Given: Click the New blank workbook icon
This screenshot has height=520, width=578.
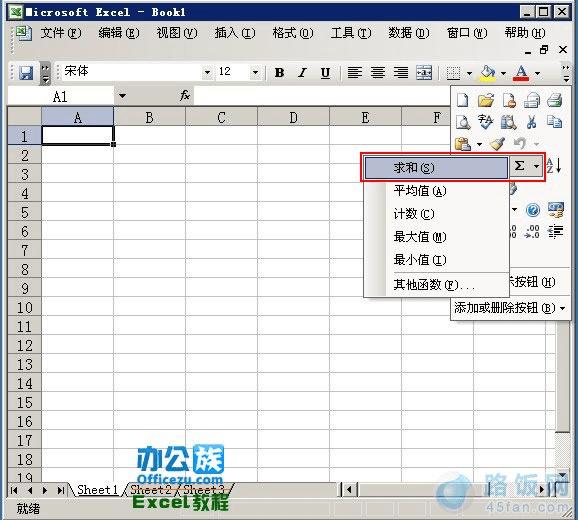Looking at the screenshot, I should pyautogui.click(x=463, y=100).
